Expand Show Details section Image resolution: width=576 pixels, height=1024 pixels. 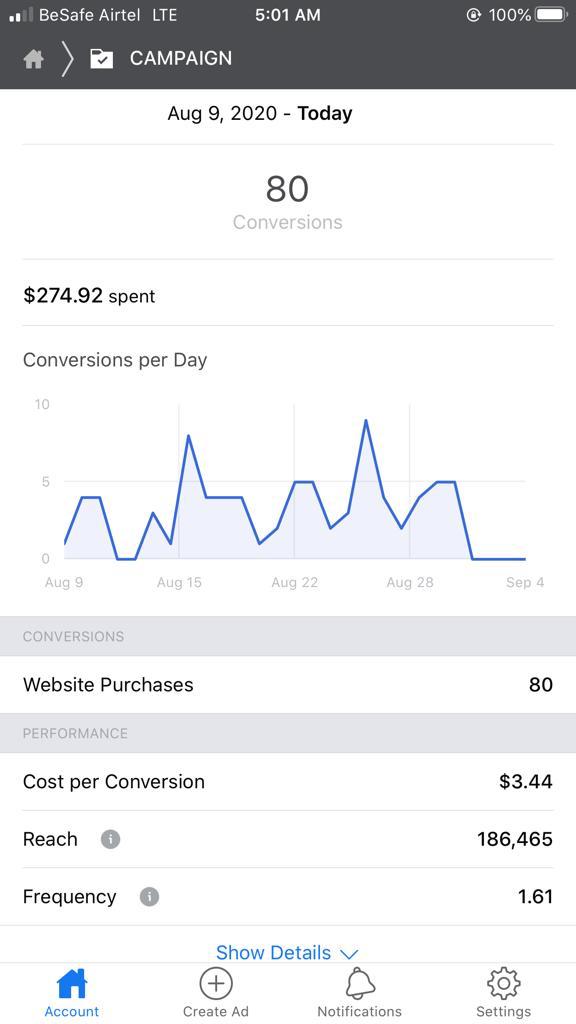click(287, 953)
